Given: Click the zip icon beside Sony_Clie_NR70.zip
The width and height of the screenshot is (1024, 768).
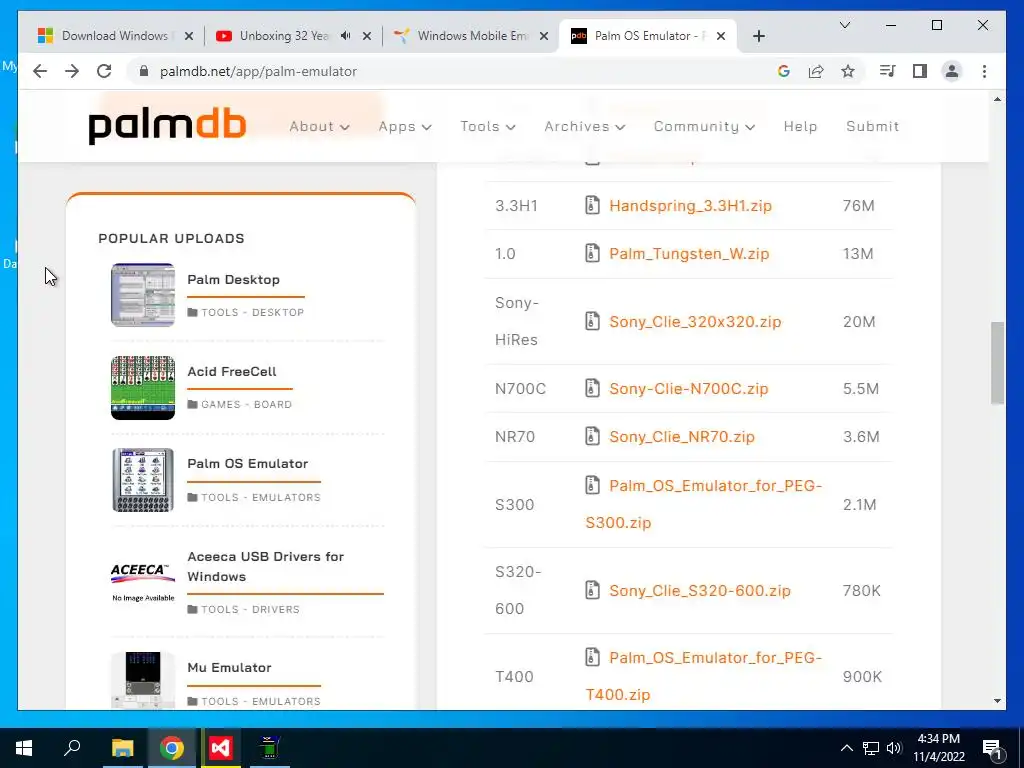Looking at the screenshot, I should click(592, 436).
